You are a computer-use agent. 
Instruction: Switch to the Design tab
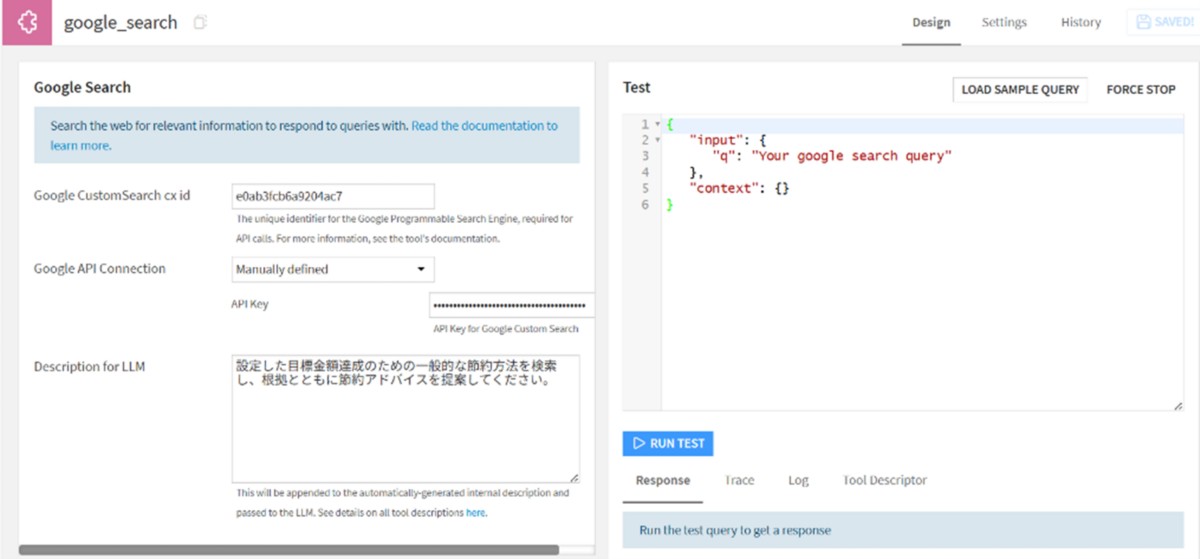point(931,22)
